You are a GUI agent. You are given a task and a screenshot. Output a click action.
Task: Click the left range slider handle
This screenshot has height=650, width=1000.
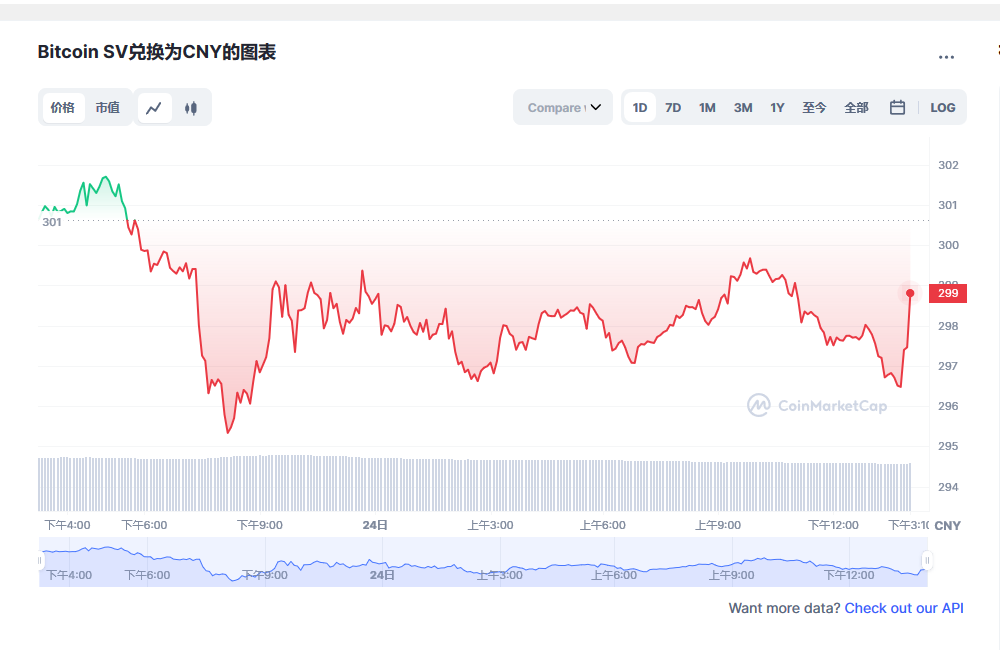40,561
